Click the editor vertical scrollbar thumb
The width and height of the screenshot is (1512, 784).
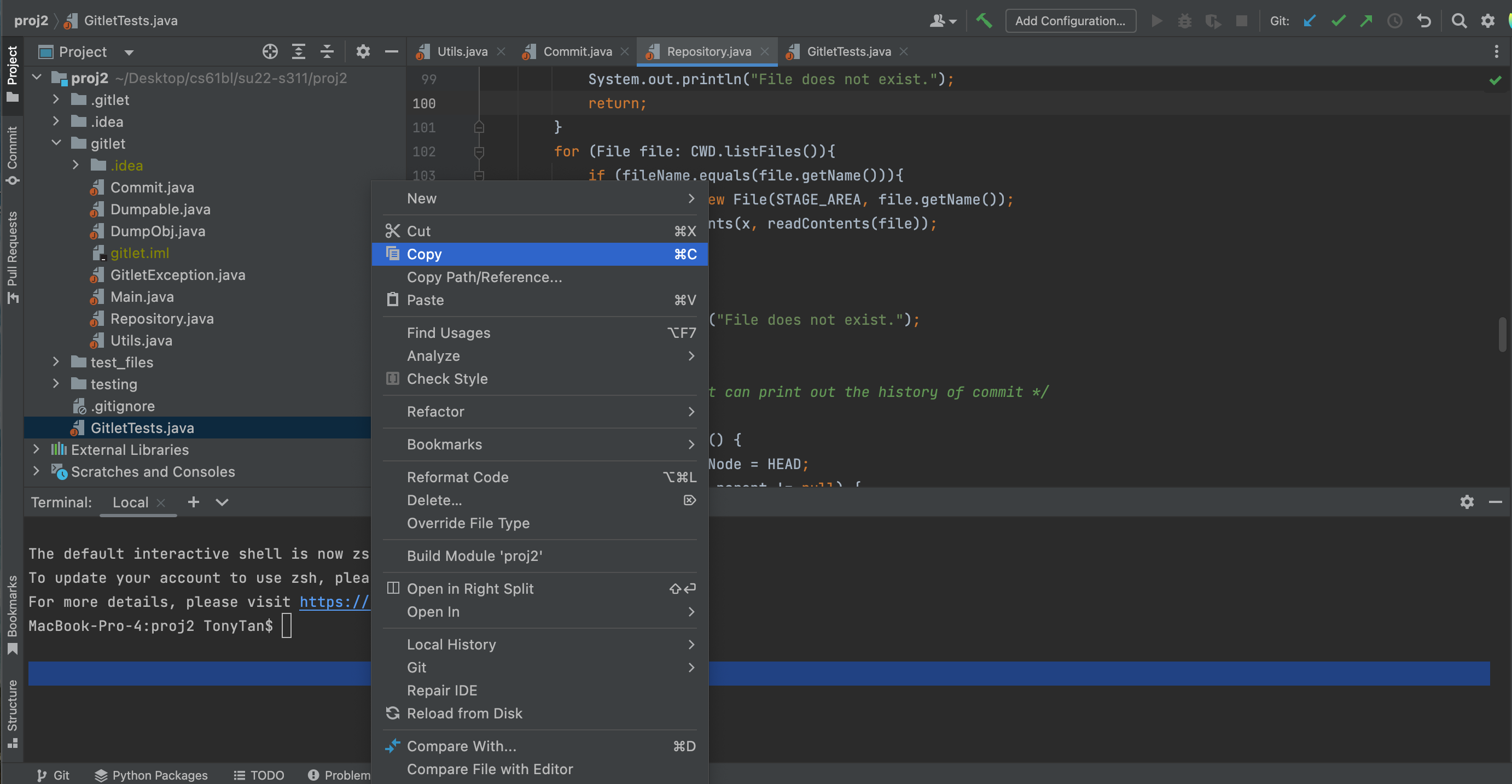tap(1502, 334)
